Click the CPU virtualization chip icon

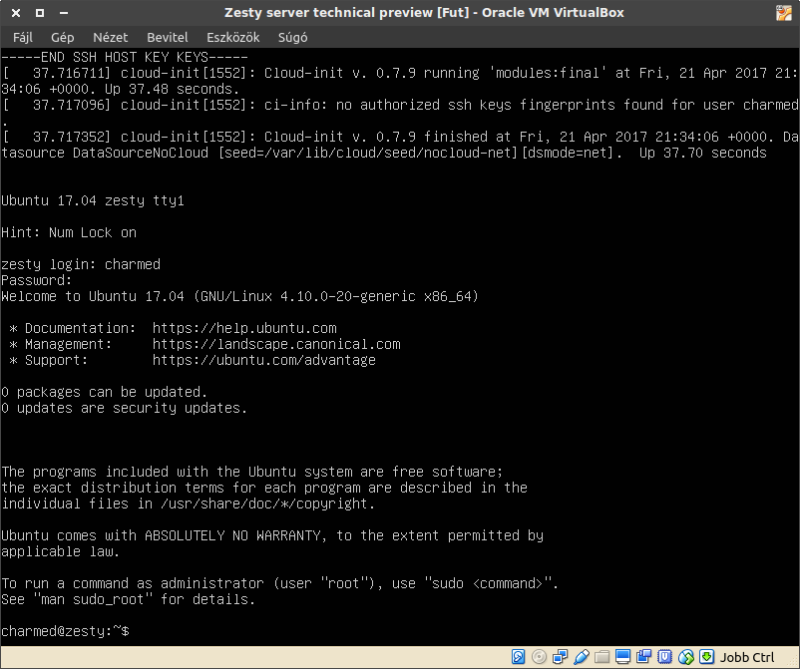[x=665, y=657]
